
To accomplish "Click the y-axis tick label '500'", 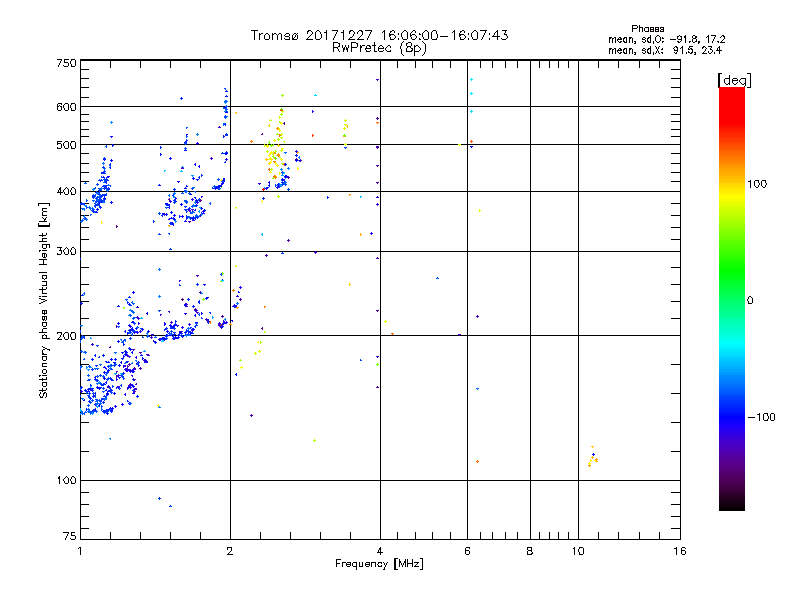I will (x=66, y=145).
